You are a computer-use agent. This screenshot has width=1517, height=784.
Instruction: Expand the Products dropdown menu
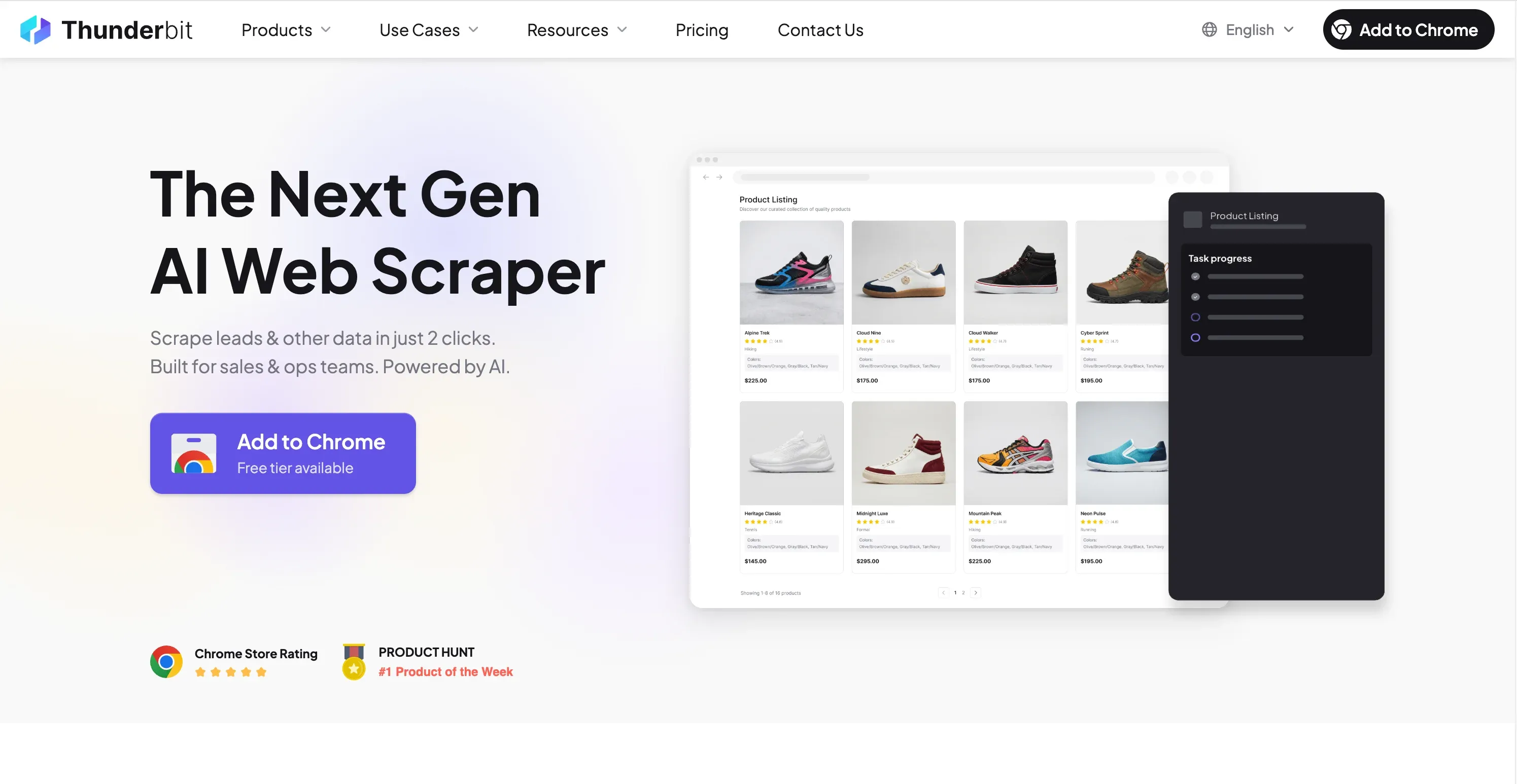tap(286, 29)
